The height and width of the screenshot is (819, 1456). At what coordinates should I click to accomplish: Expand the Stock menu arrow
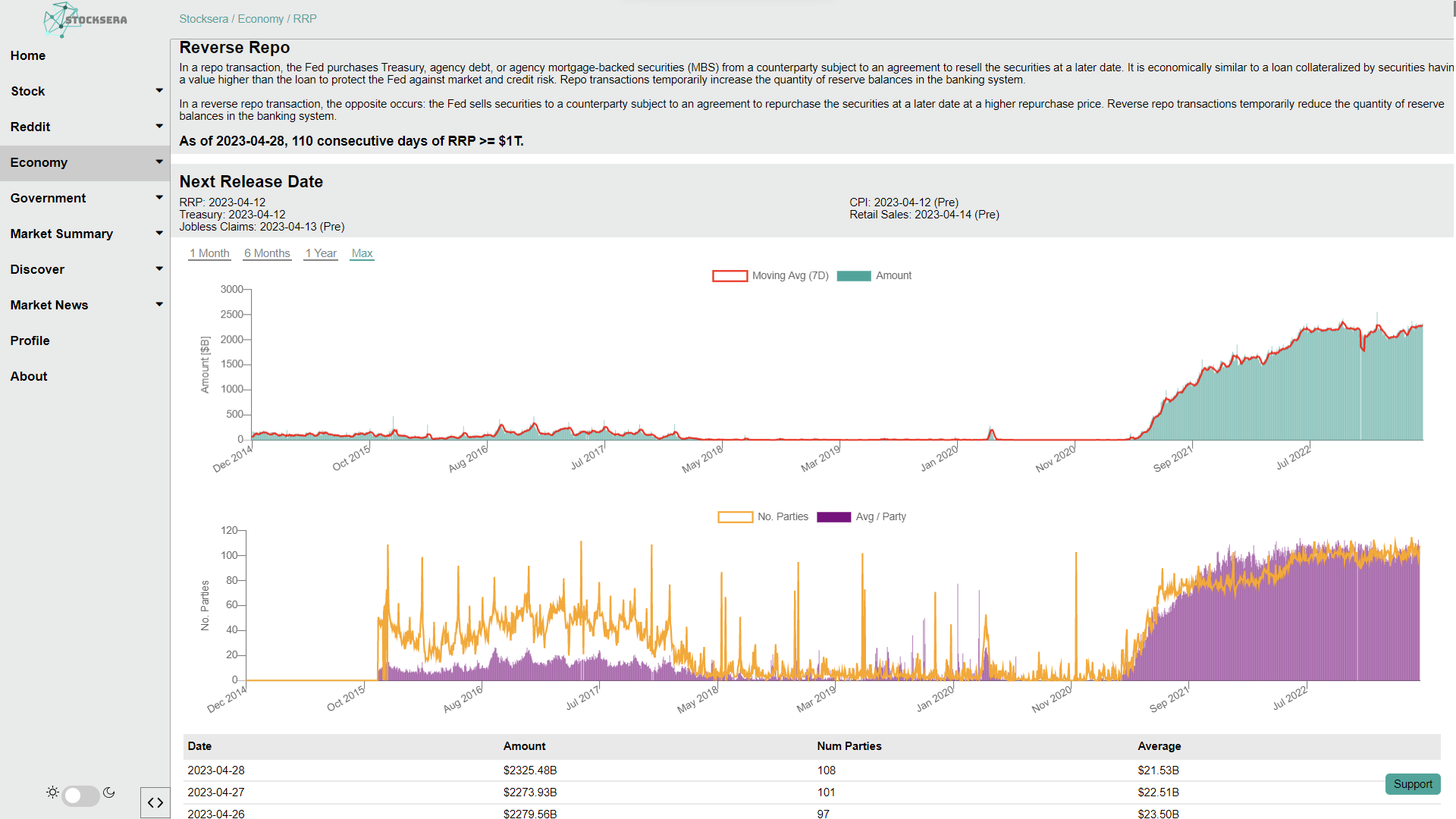(x=159, y=91)
